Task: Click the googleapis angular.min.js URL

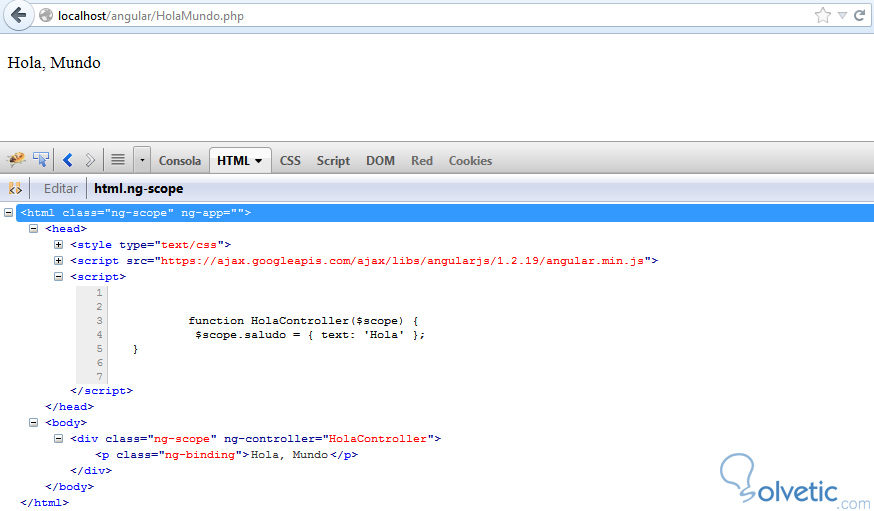Action: (x=402, y=260)
